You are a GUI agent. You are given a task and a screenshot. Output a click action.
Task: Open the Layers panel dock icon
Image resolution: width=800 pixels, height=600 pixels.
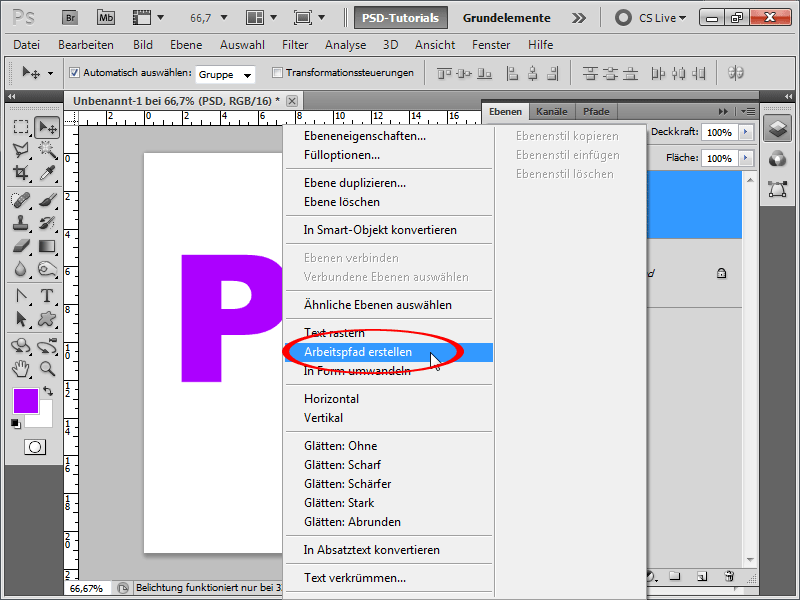778,128
